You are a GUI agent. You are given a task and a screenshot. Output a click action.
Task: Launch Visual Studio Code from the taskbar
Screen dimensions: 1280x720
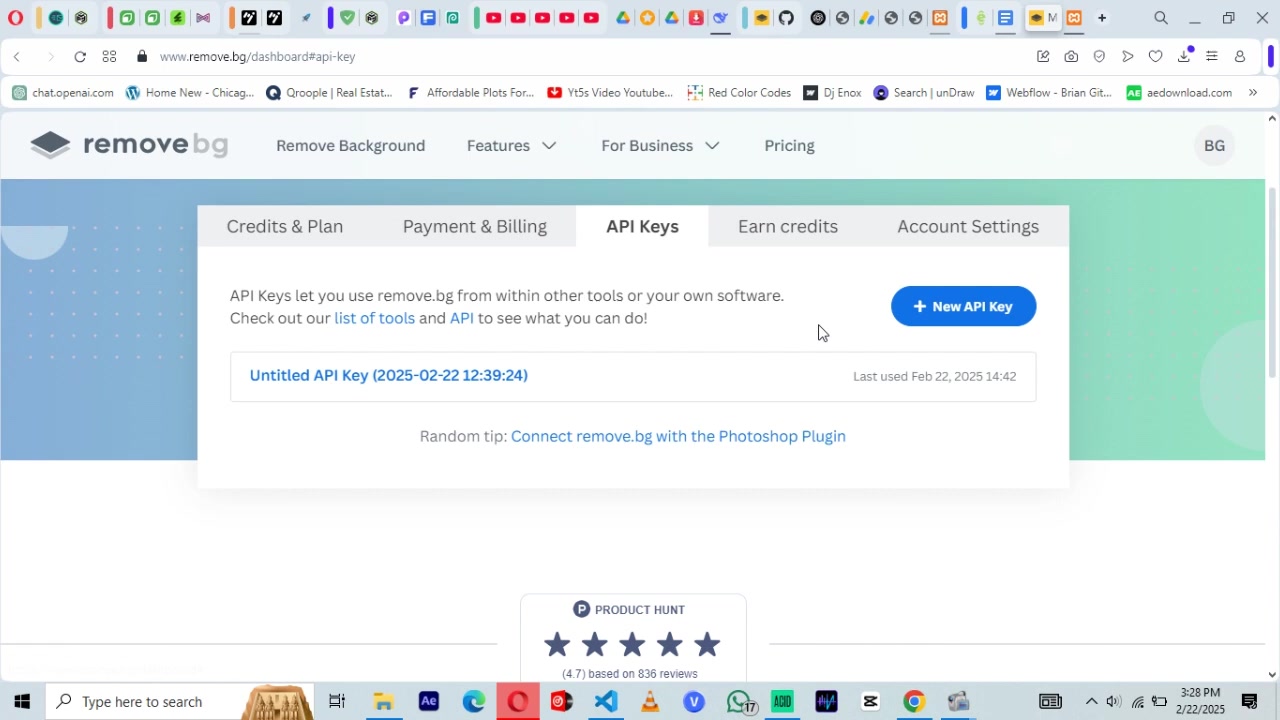point(606,701)
